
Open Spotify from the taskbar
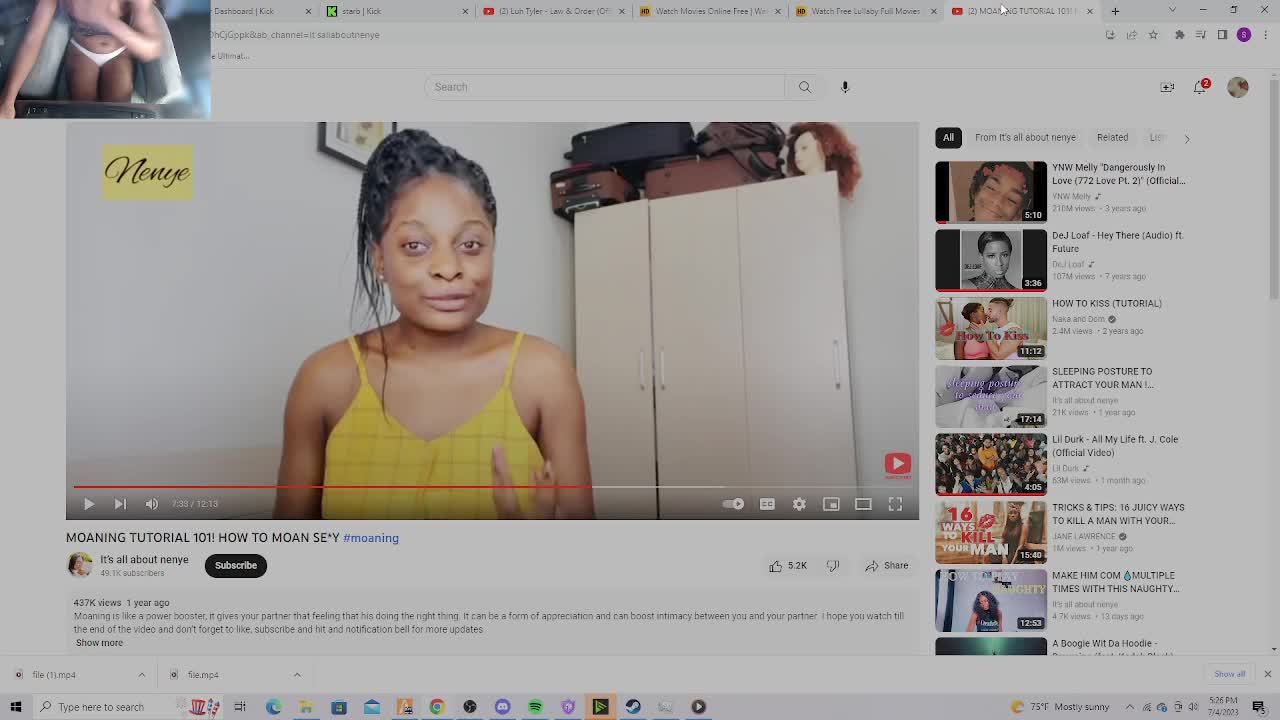click(x=535, y=707)
